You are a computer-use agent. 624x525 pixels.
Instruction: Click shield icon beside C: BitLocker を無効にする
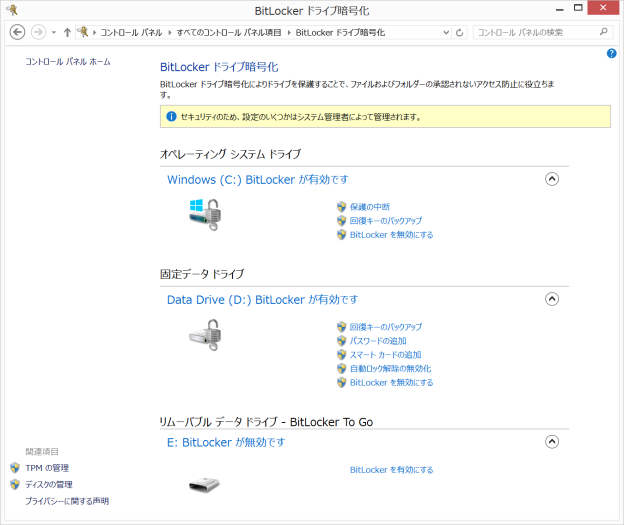(341, 234)
